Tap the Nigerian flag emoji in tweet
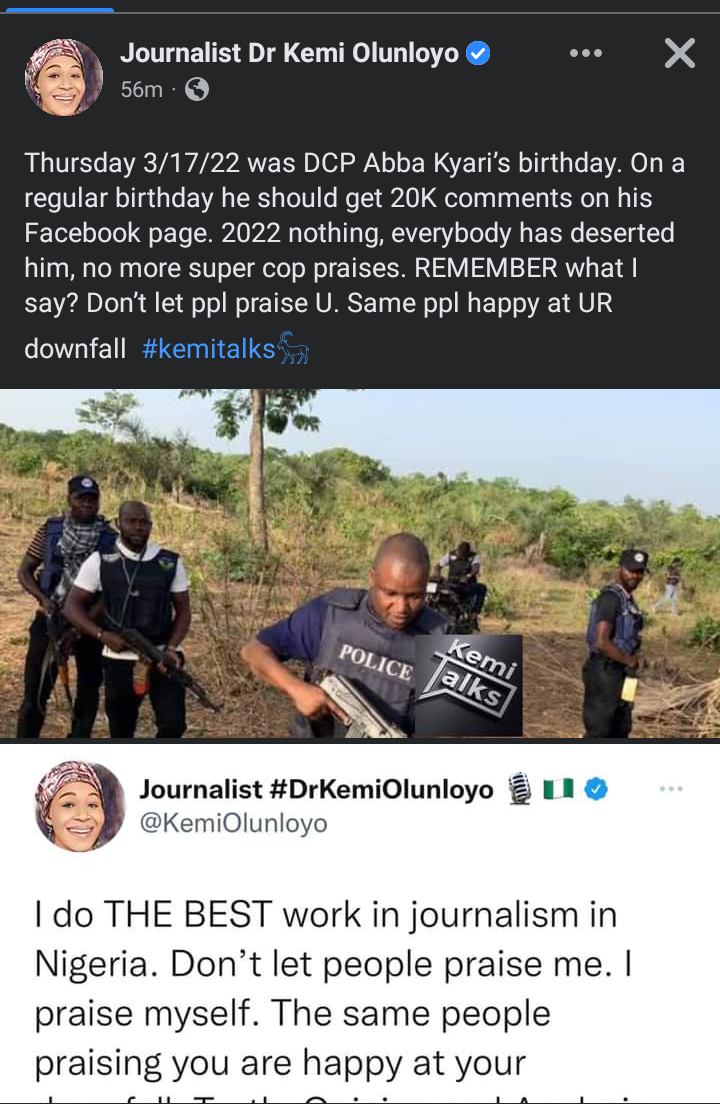Screen dimensions: 720x1104 (556, 790)
